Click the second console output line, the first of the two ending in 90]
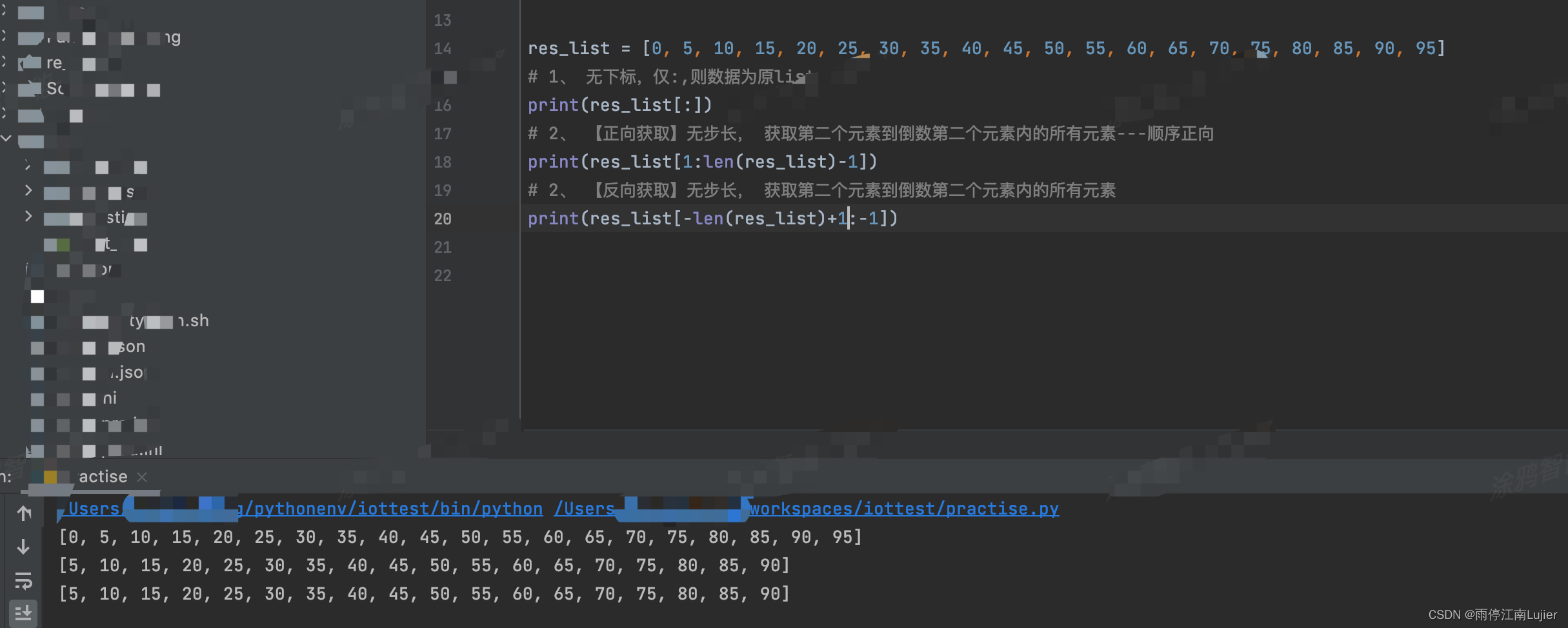The height and width of the screenshot is (628, 1568). pyautogui.click(x=424, y=565)
